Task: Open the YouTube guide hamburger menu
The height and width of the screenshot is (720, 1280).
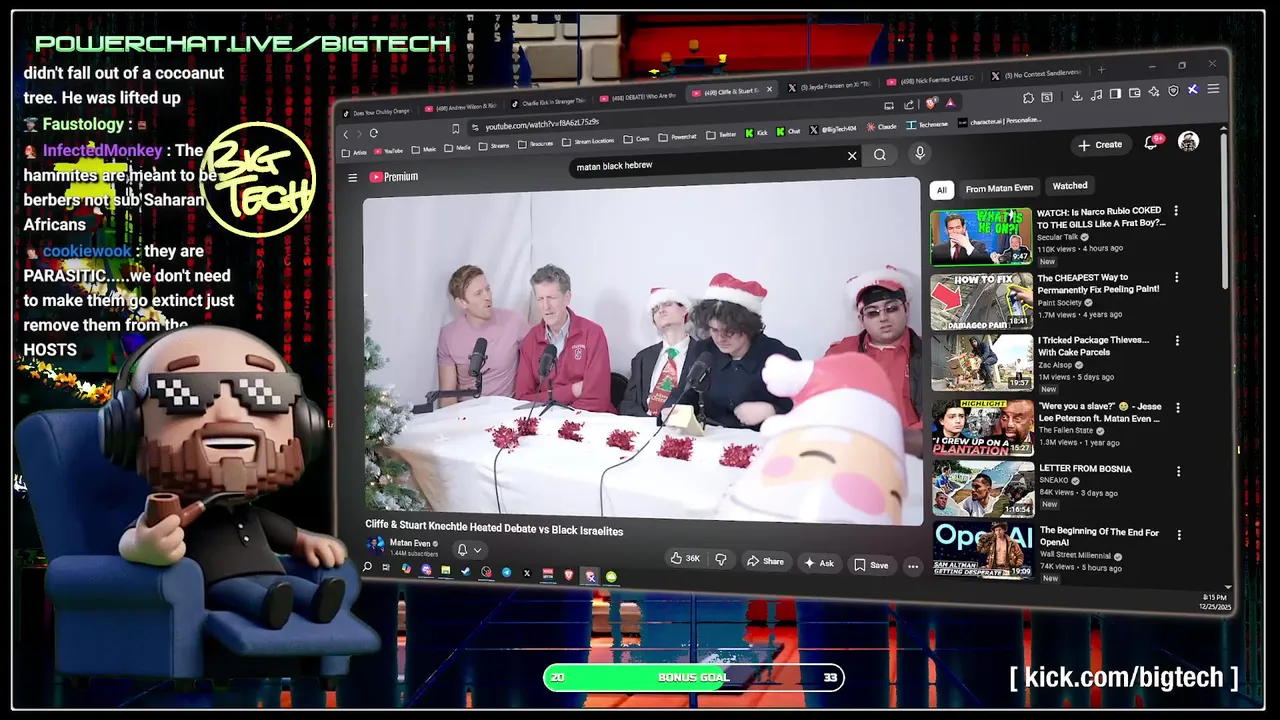Action: (352, 177)
